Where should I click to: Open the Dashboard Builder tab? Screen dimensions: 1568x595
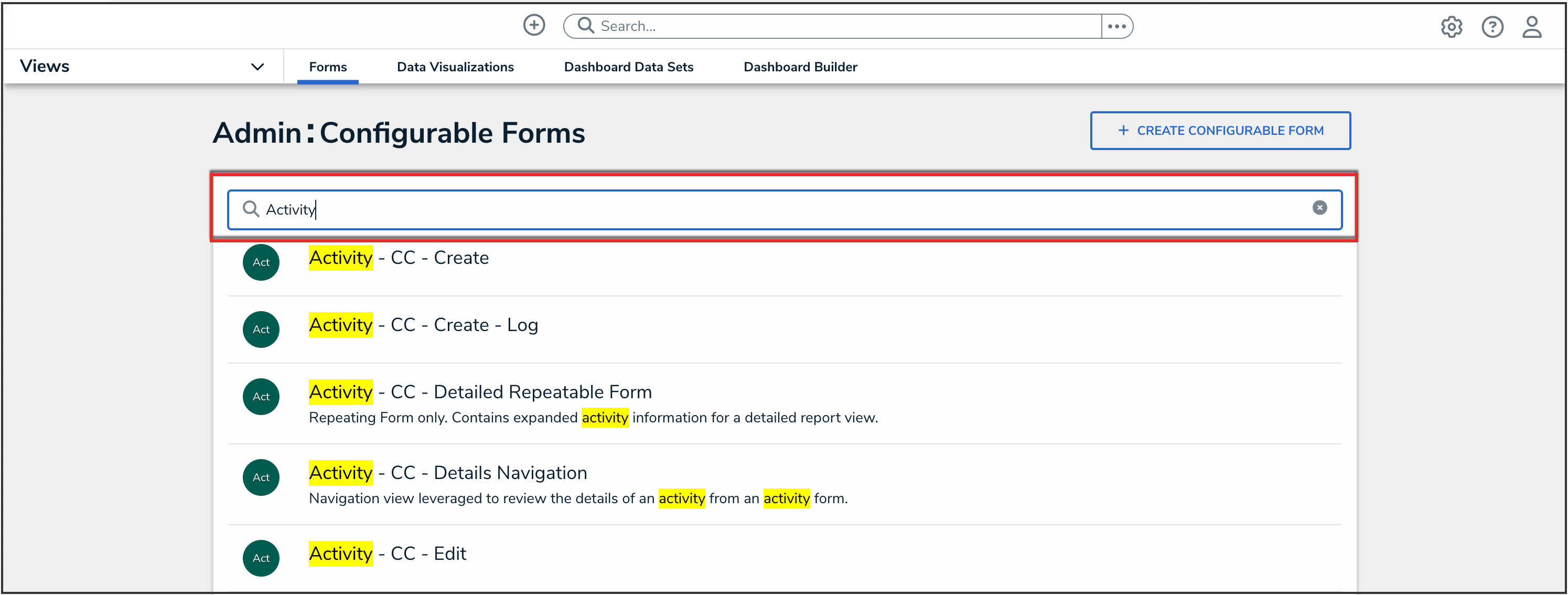(800, 67)
